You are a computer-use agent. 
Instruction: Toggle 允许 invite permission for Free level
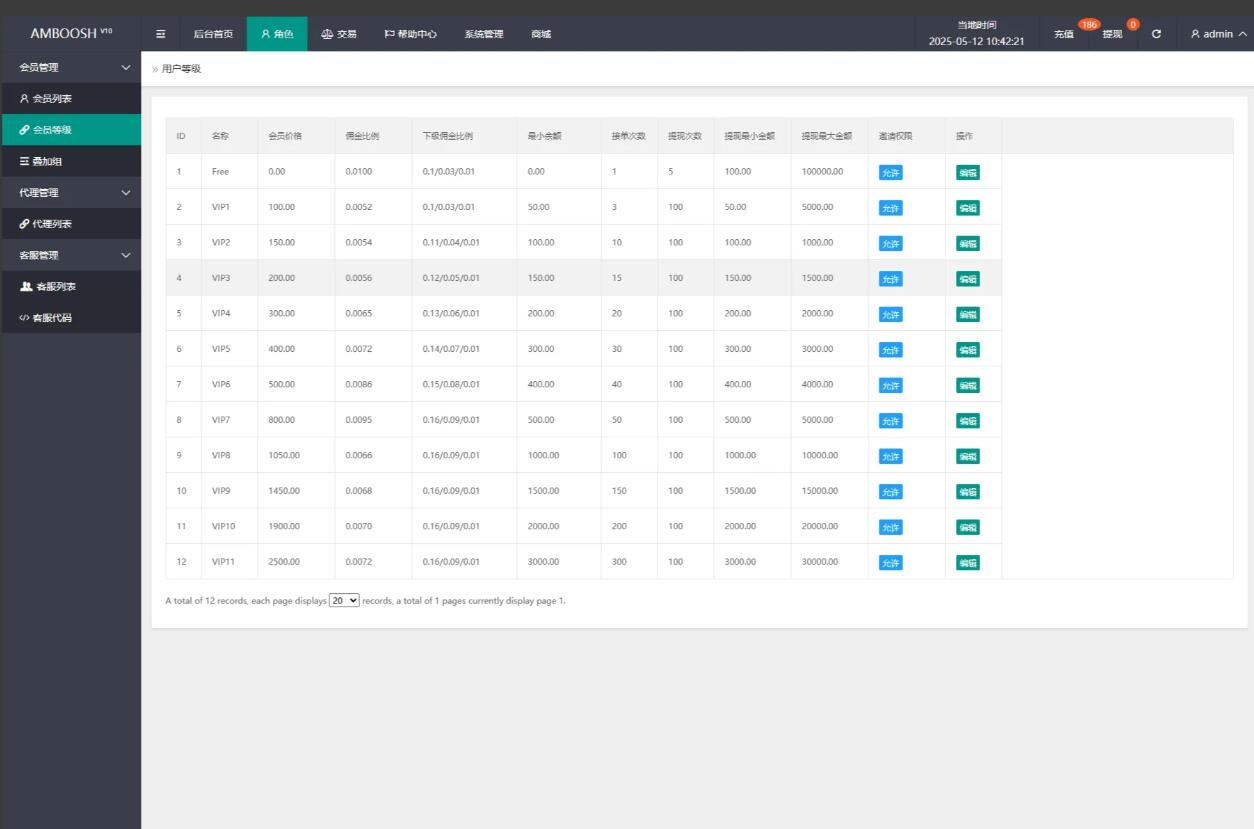[890, 172]
